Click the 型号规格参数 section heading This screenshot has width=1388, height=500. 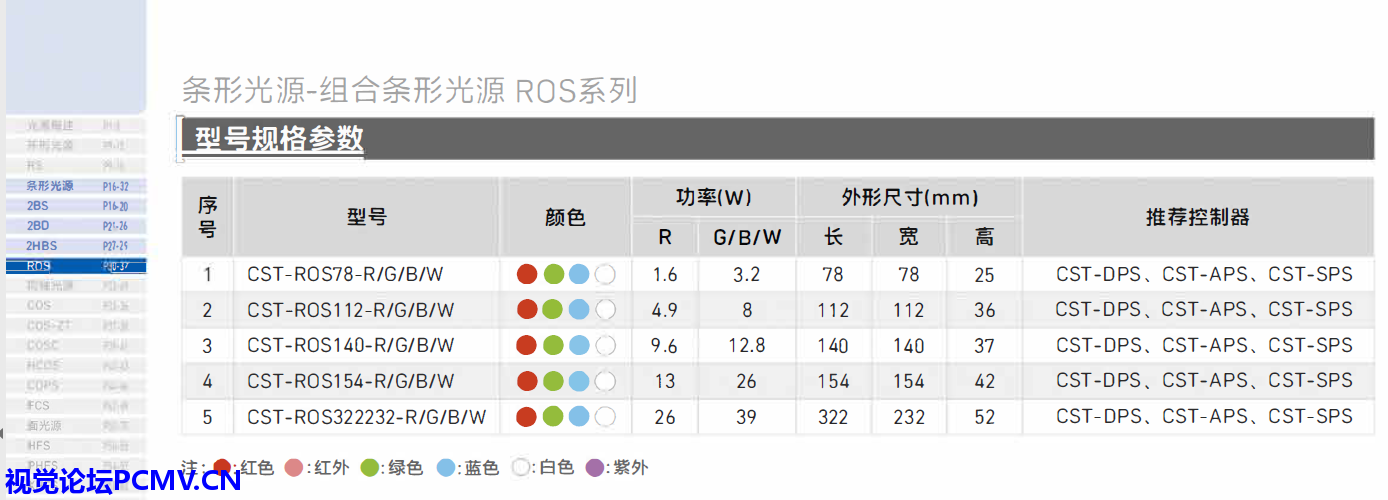point(279,139)
